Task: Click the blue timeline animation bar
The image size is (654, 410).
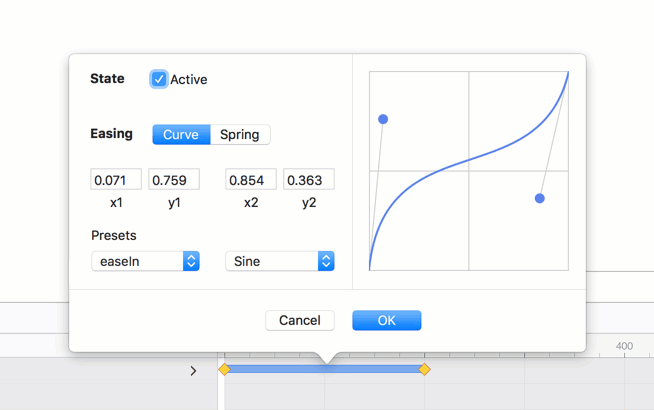Action: click(324, 370)
